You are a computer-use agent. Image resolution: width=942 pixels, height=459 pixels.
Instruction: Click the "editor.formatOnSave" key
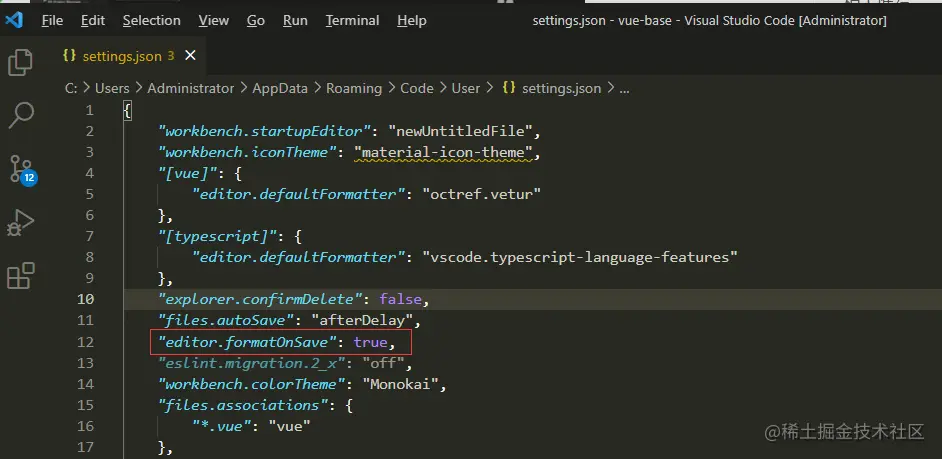250,342
